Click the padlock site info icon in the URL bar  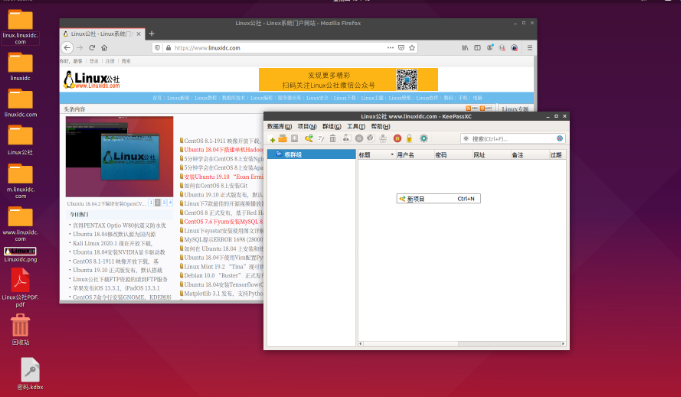(169, 48)
